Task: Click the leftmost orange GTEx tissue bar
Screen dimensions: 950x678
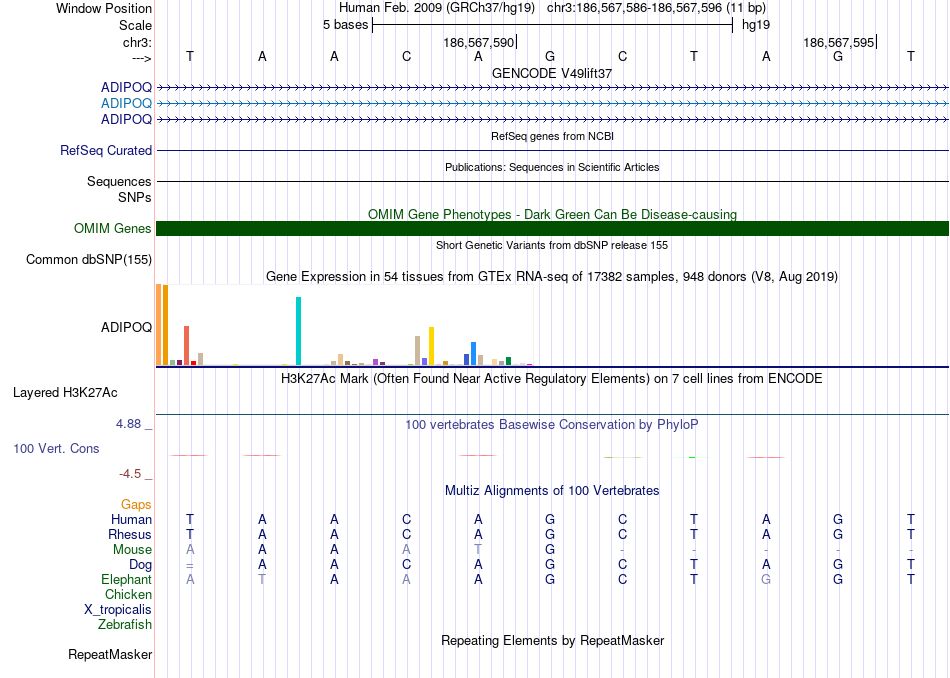Action: coord(159,325)
